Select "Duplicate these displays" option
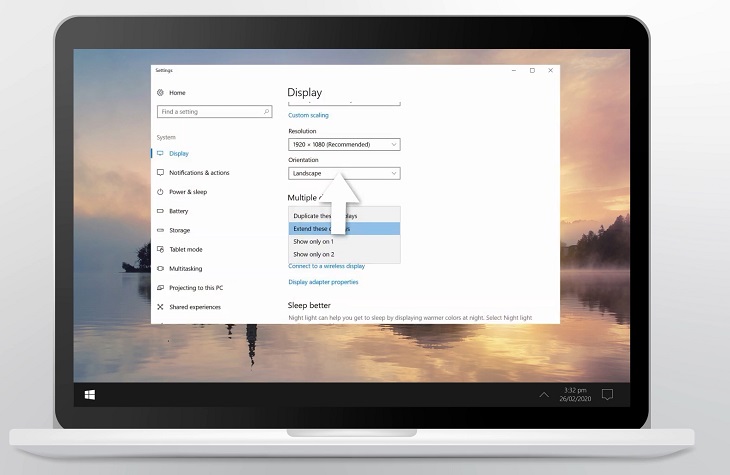Viewport: 730px width, 475px height. click(x=344, y=216)
